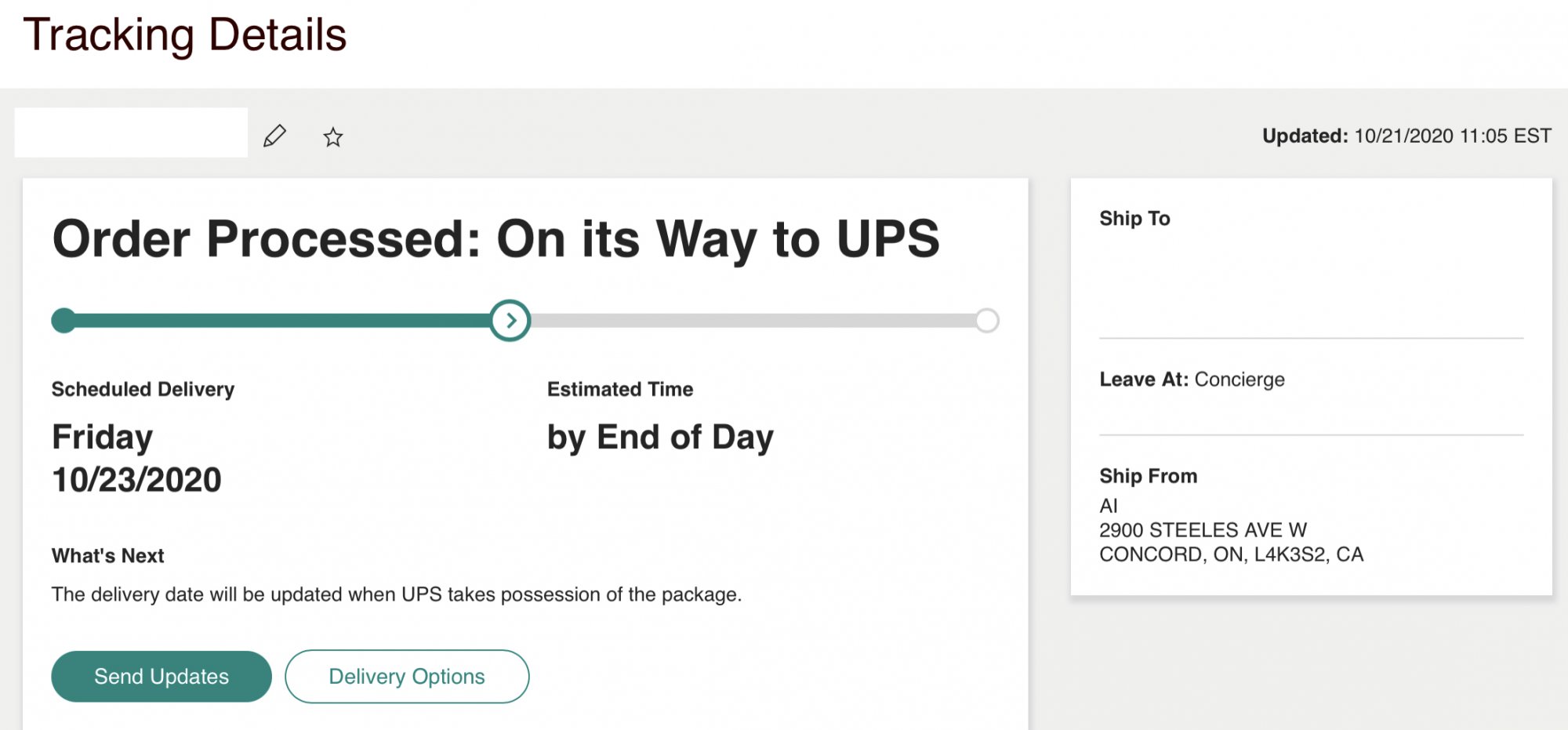Click the chevron progress marker circle
Viewport: 1568px width, 730px height.
point(510,320)
